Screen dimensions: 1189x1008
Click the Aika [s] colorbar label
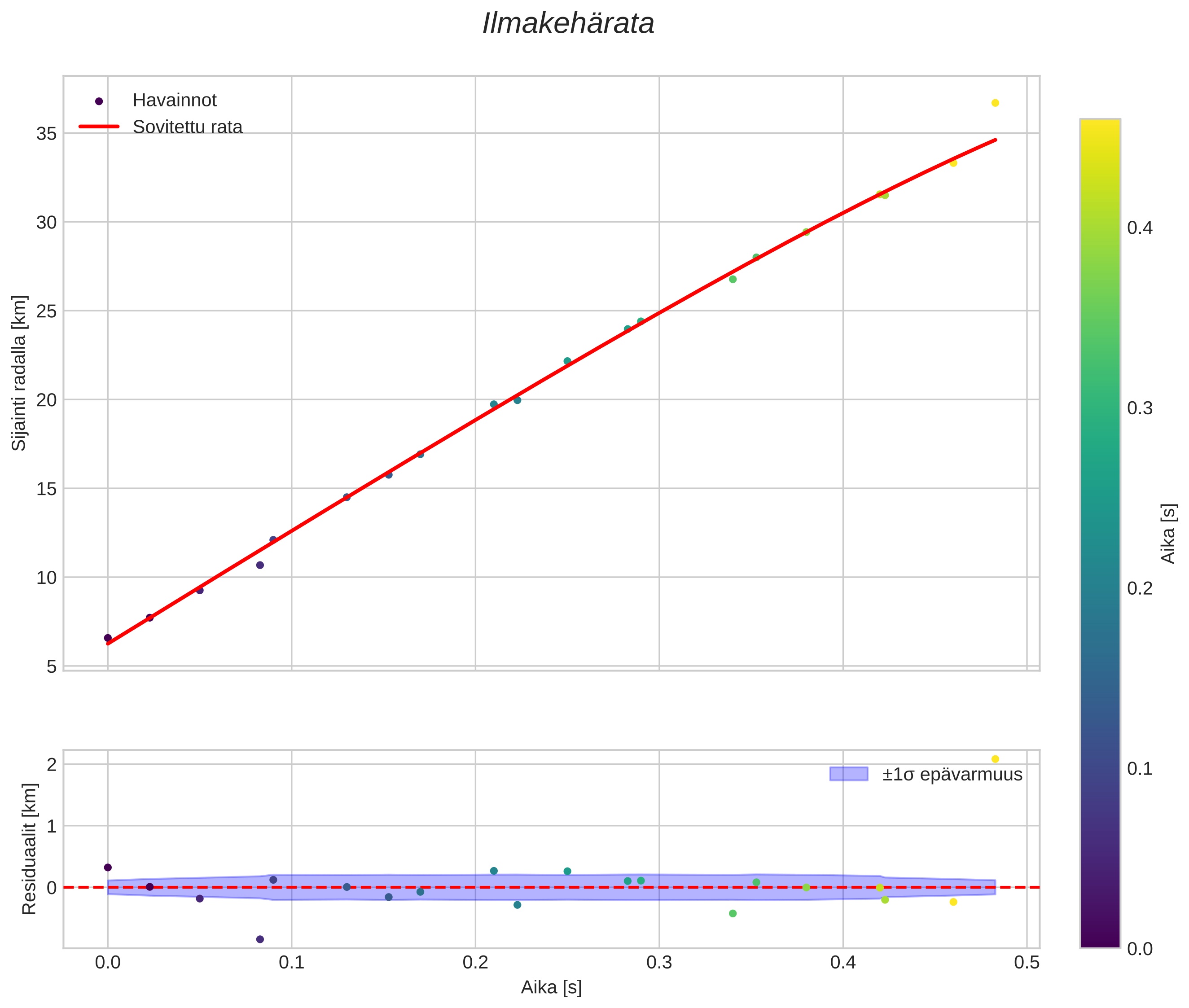[x=1169, y=534]
